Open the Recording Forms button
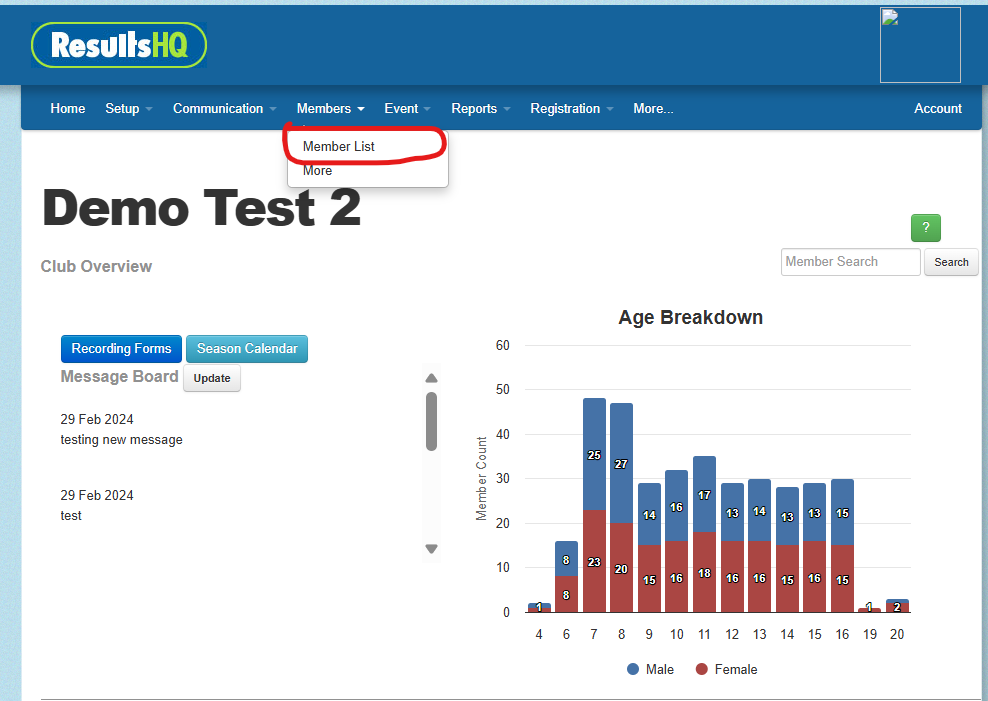The width and height of the screenshot is (988, 701). click(121, 349)
